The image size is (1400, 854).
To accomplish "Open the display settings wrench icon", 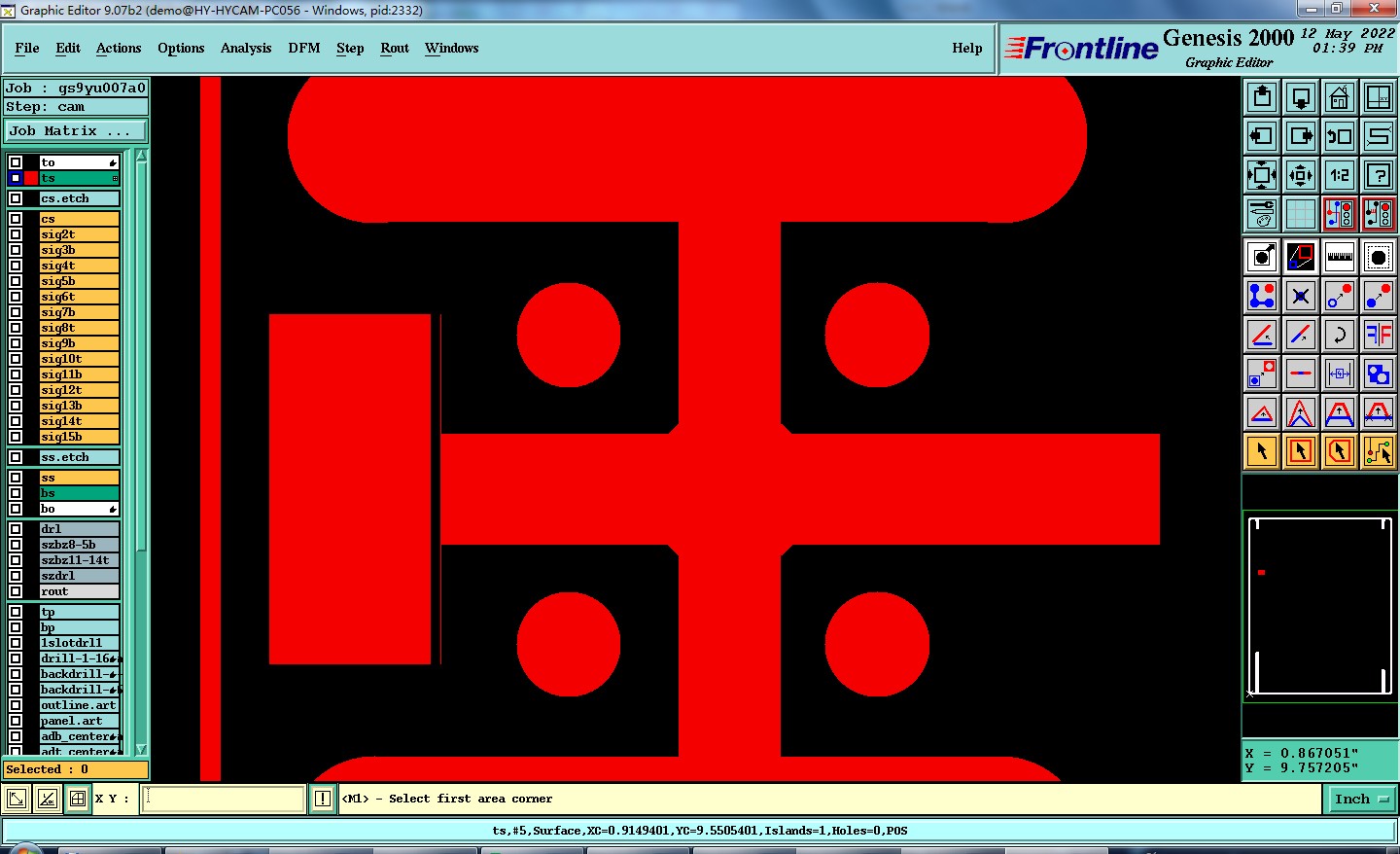I will [1262, 214].
